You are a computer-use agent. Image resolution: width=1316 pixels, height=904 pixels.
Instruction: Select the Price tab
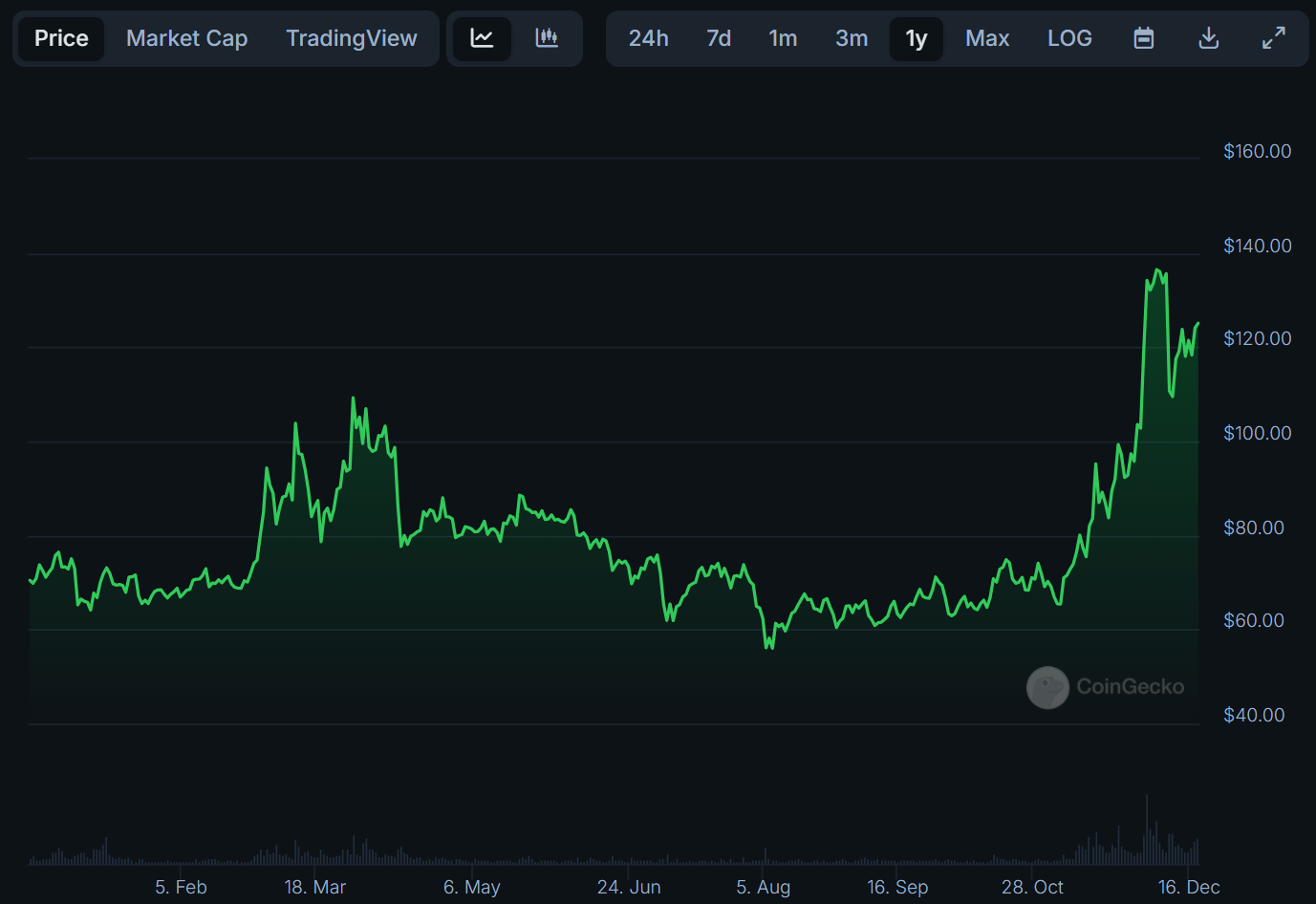click(x=61, y=38)
